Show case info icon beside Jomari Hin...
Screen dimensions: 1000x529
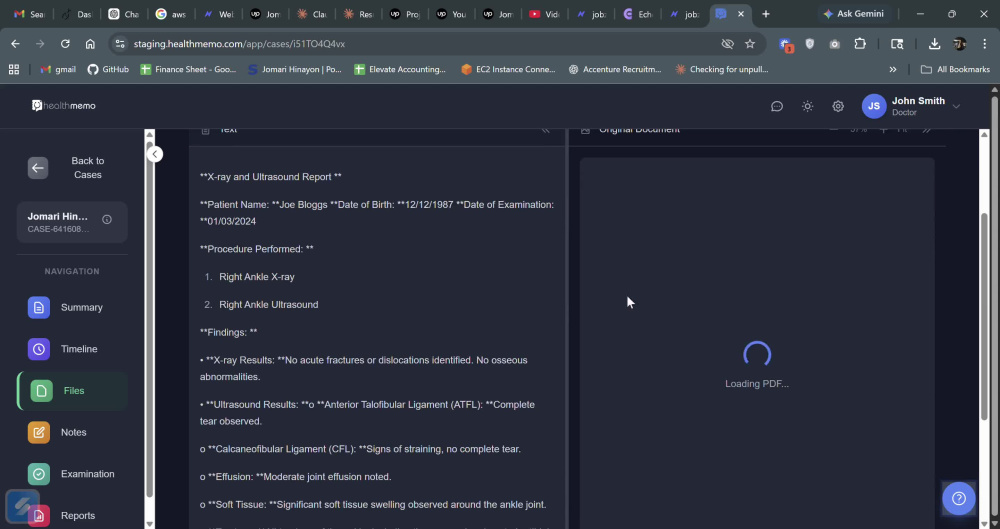click(x=107, y=220)
